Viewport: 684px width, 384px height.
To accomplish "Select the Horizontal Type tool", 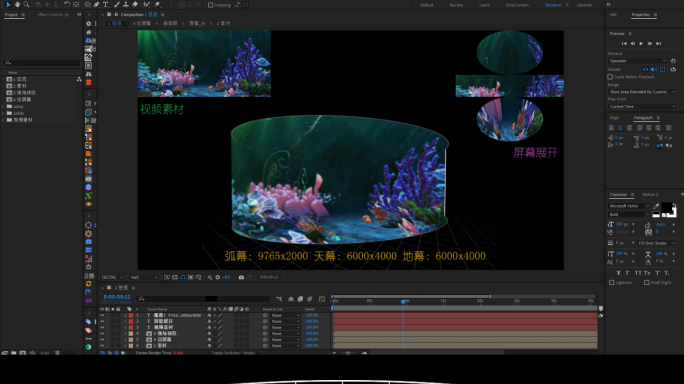I will pyautogui.click(x=106, y=4).
